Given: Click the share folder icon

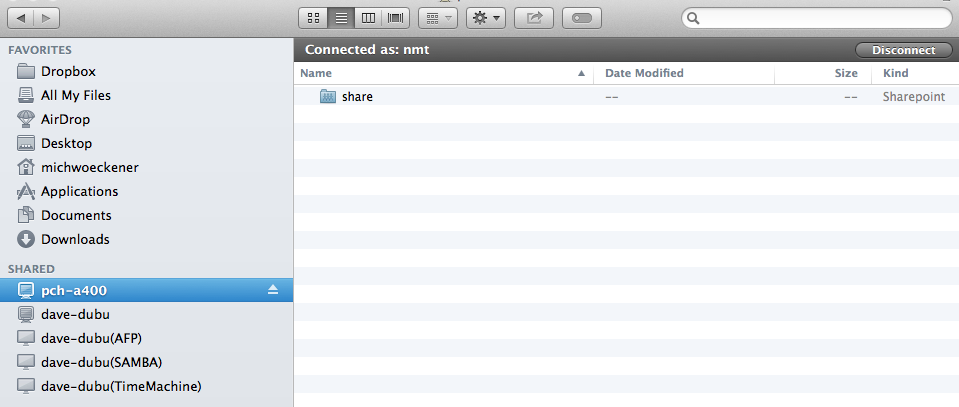Looking at the screenshot, I should pyautogui.click(x=328, y=97).
